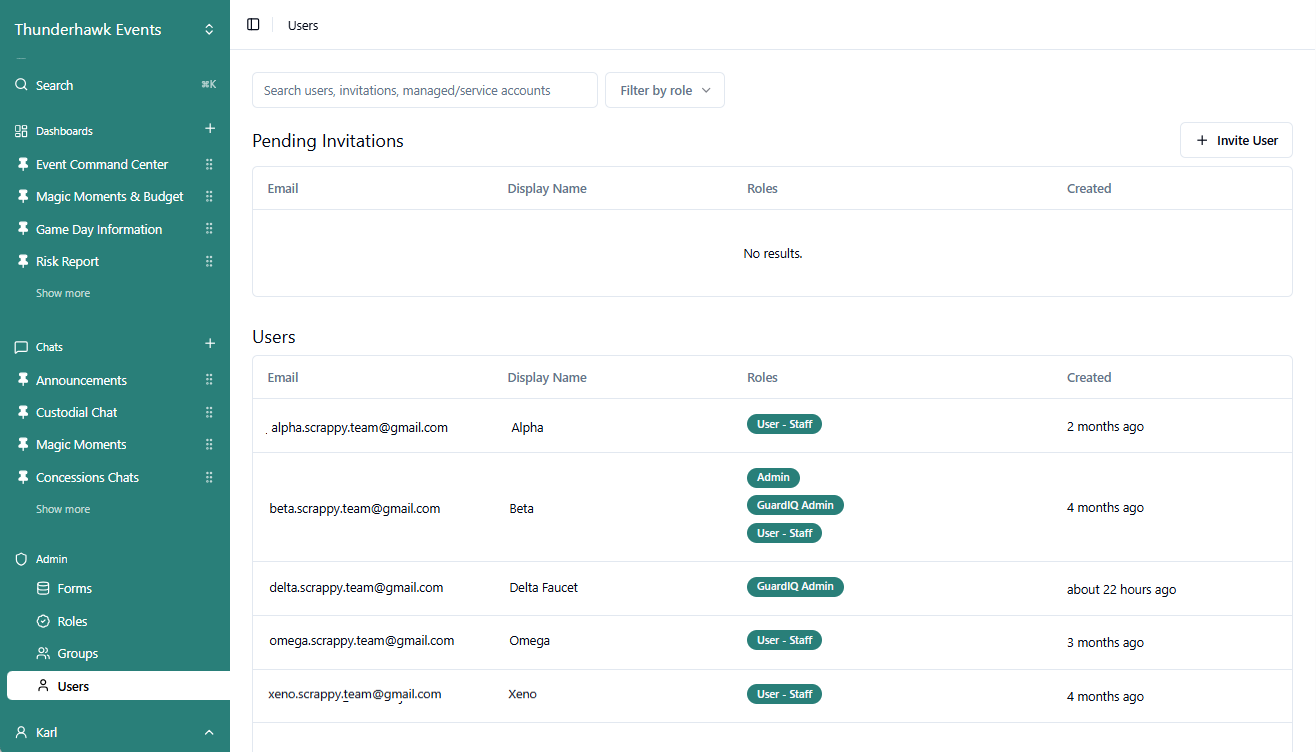The height and width of the screenshot is (752, 1316).
Task: Expand the Karl user menu
Action: click(209, 733)
